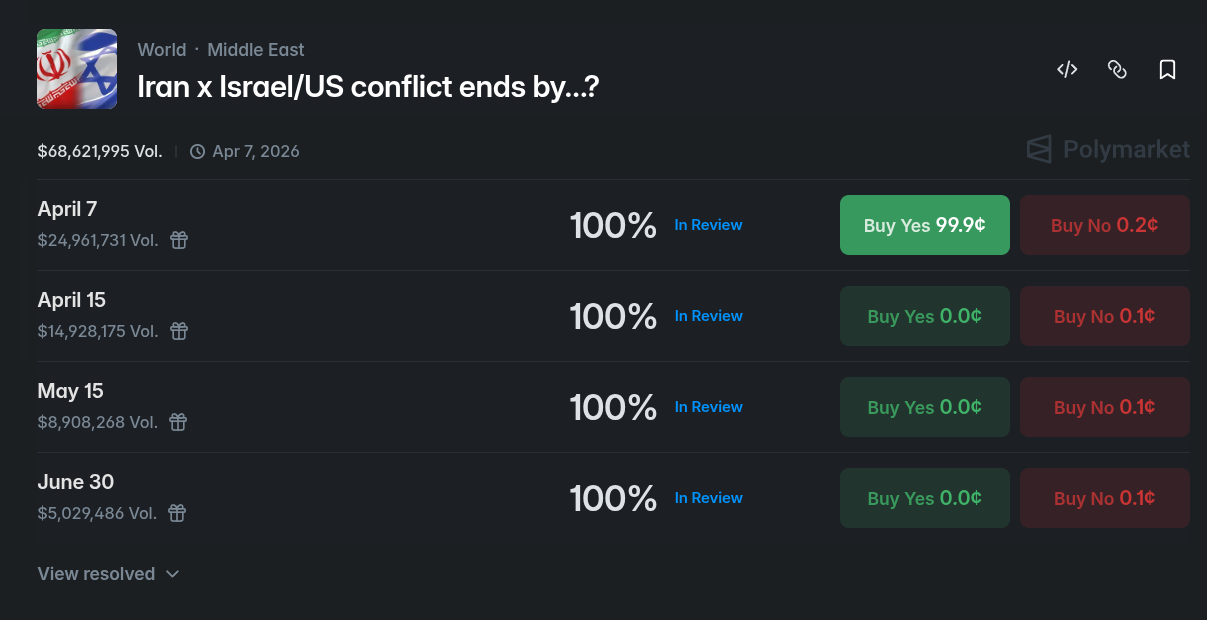Viewport: 1207px width, 620px height.
Task: Copy the market link icon
Action: coord(1117,69)
